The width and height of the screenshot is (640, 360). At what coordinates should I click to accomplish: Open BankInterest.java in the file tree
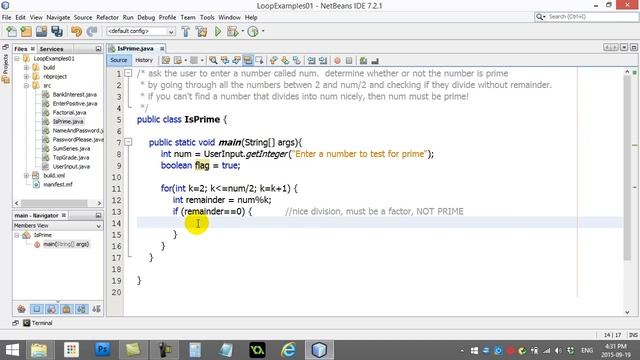pyautogui.click(x=75, y=94)
